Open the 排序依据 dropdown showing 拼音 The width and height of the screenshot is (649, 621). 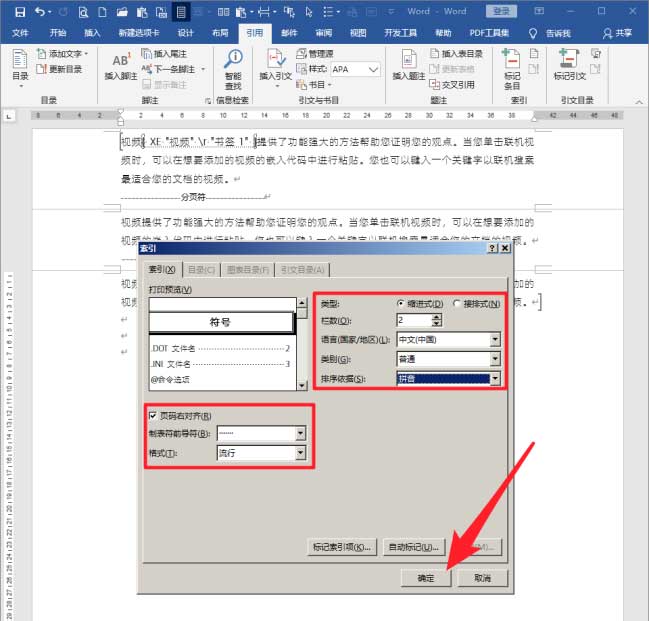coord(494,379)
